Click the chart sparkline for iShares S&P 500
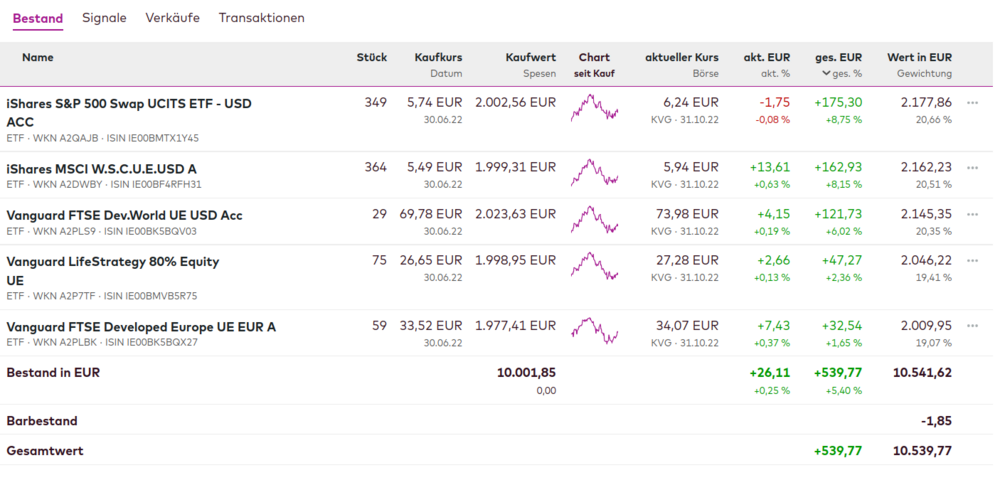The height and width of the screenshot is (485, 1000). [x=594, y=108]
